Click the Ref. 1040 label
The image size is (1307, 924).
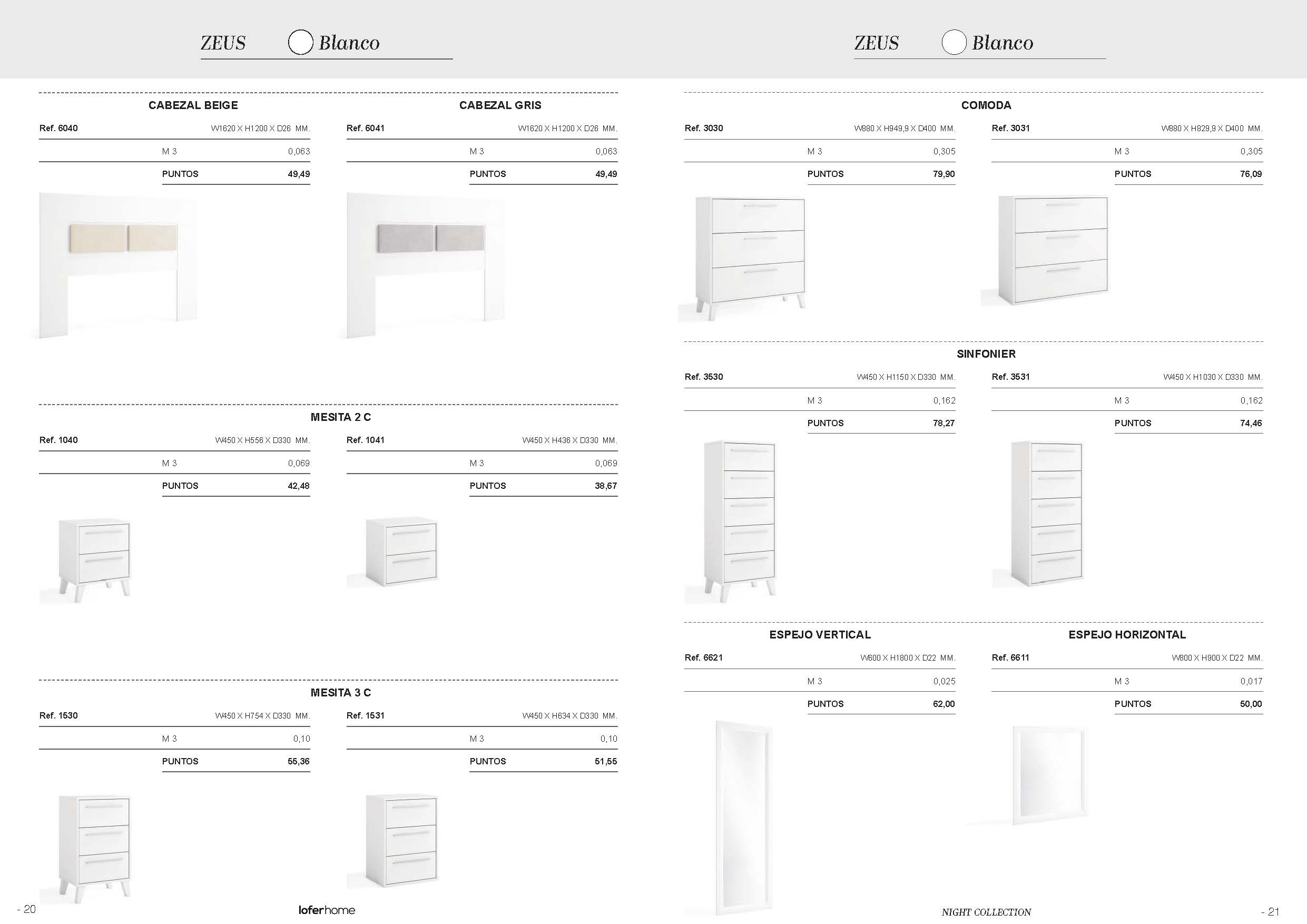tap(58, 440)
